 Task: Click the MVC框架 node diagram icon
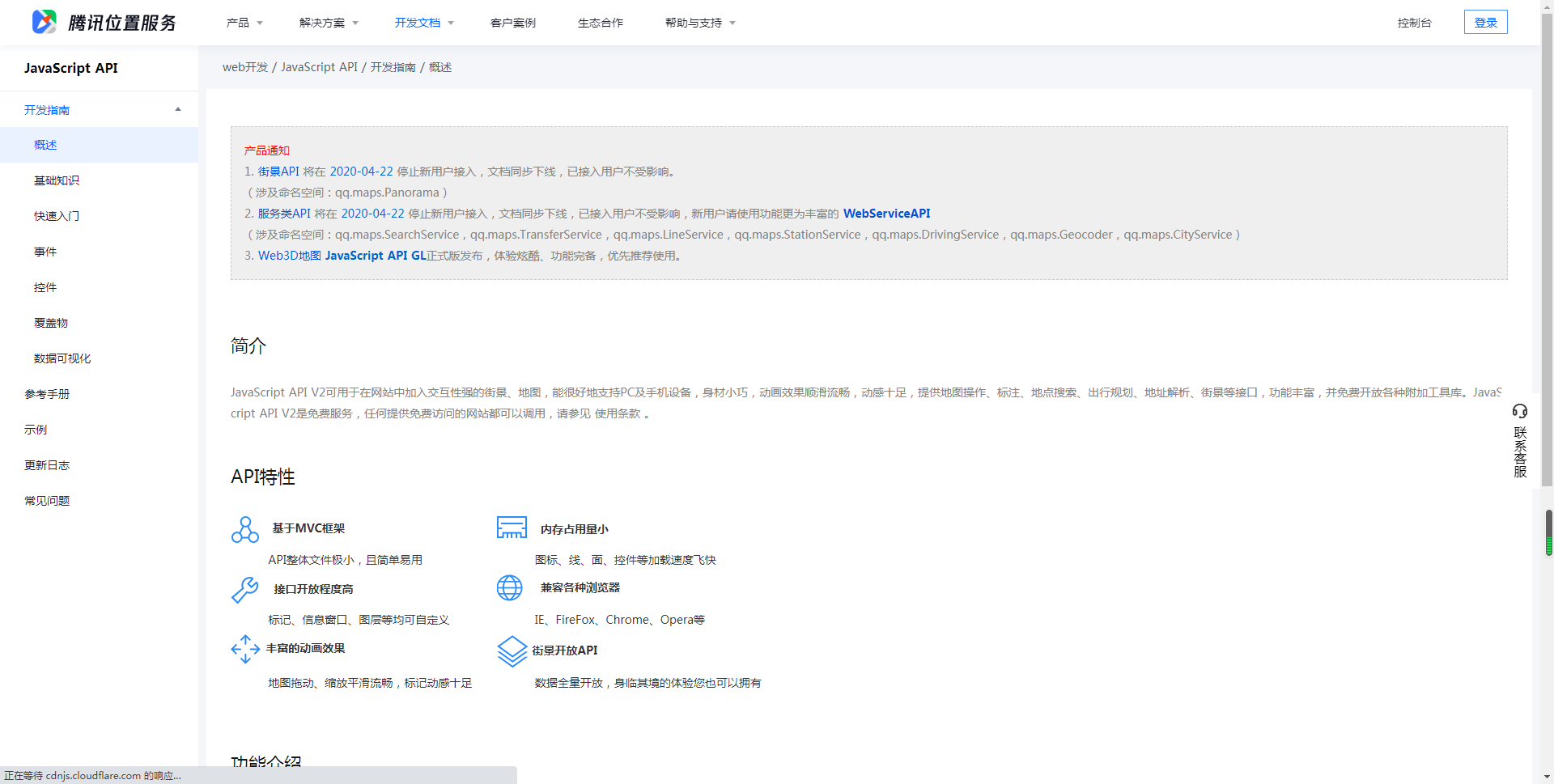(x=245, y=530)
